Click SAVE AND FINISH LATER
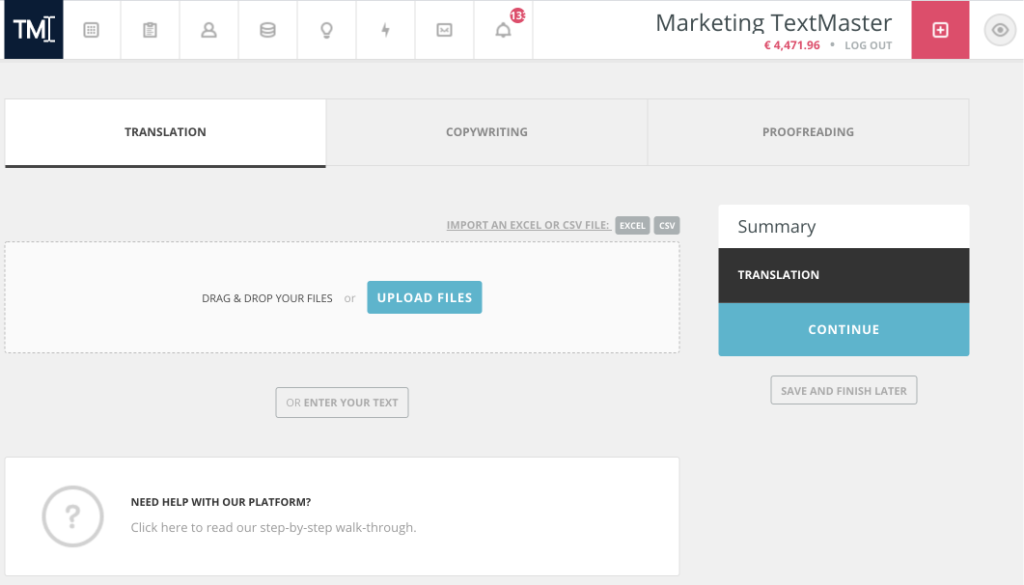This screenshot has height=585, width=1024. tap(843, 390)
